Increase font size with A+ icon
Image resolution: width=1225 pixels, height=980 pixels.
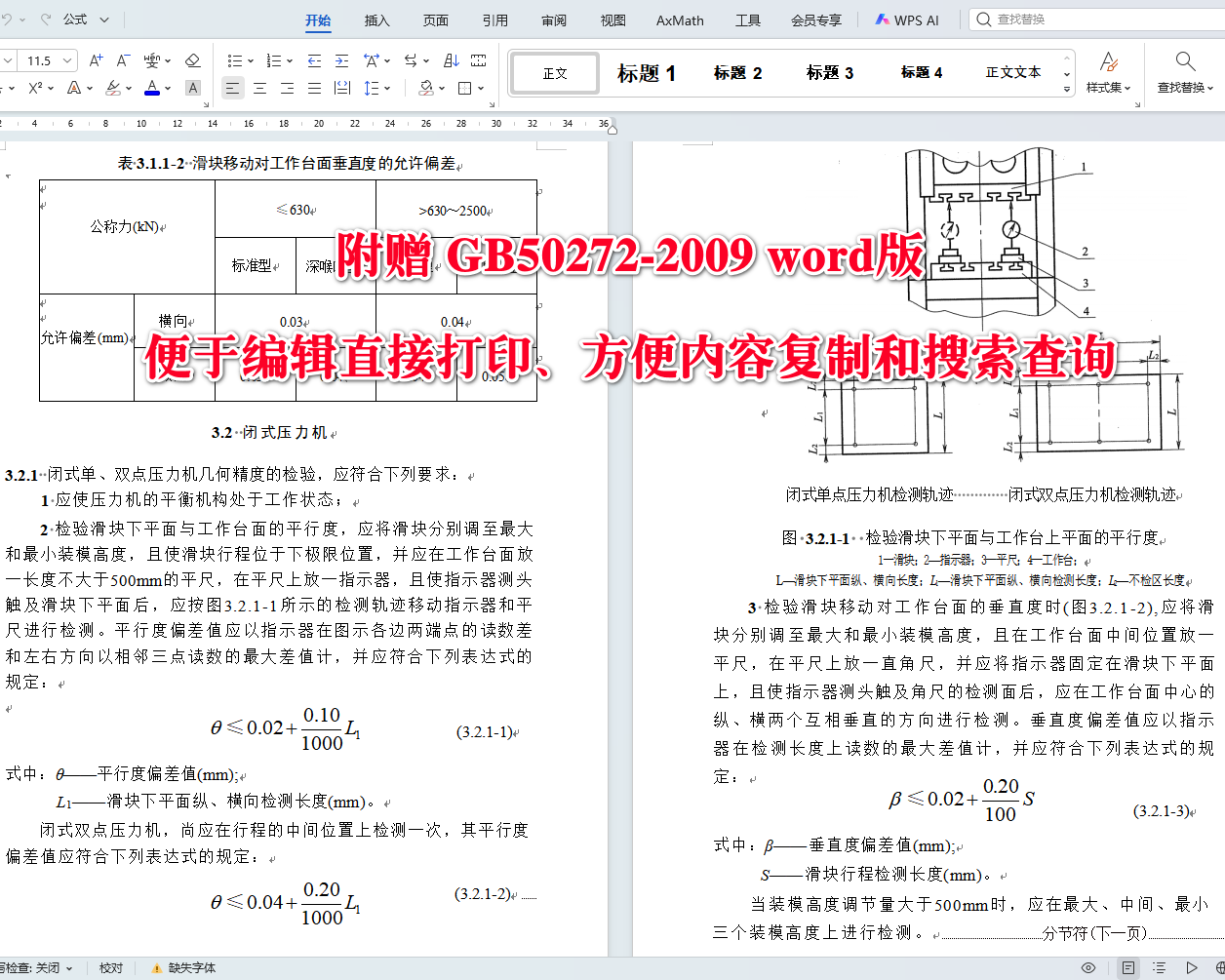96,60
